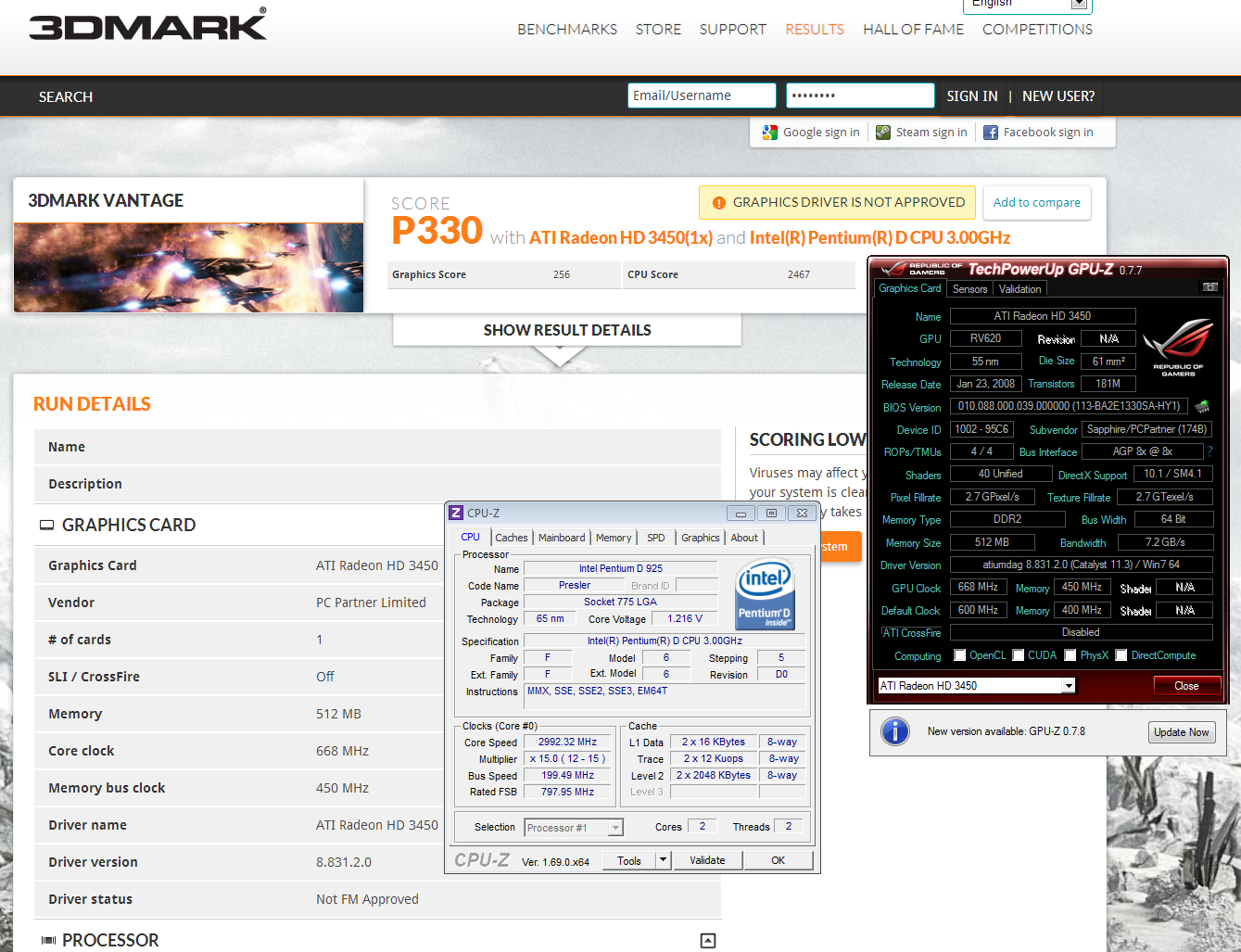1241x952 pixels.
Task: Click the Intel Pentium D CPU 3.00GHz link
Action: coord(880,238)
